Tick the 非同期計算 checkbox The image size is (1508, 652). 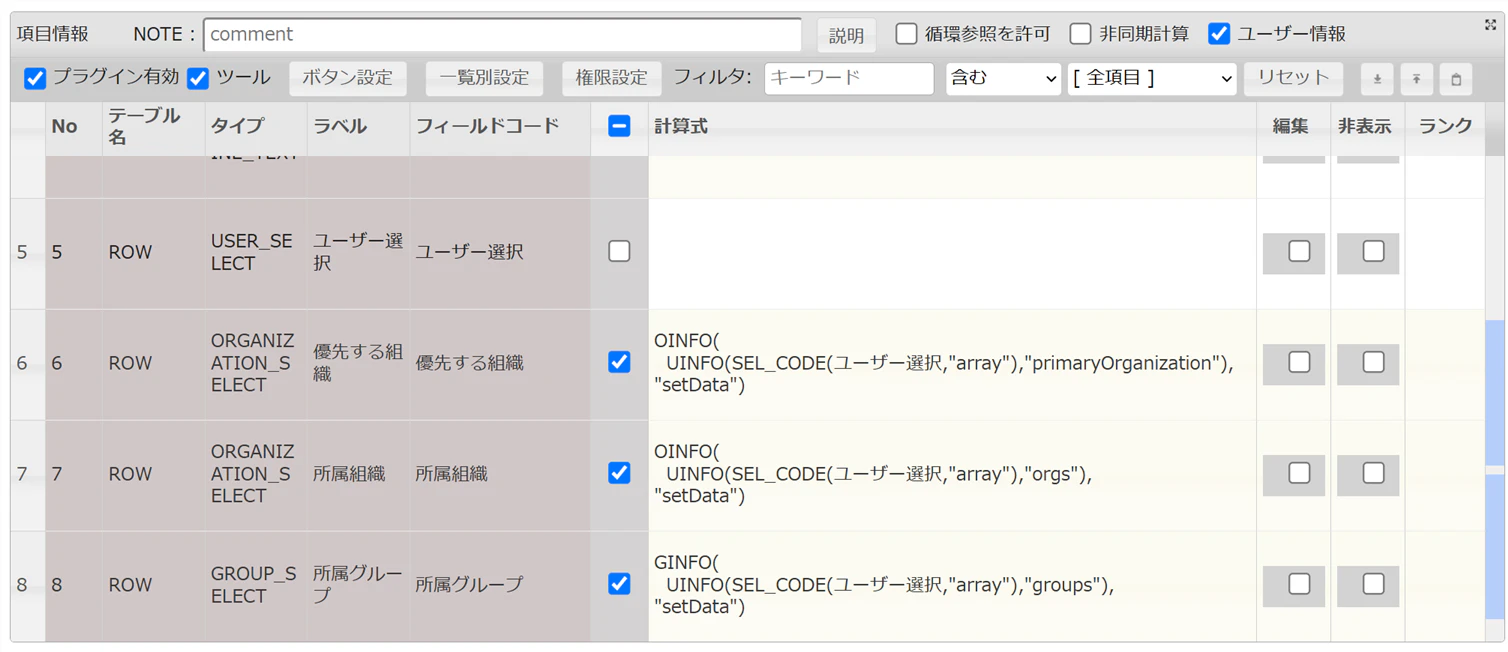1080,33
